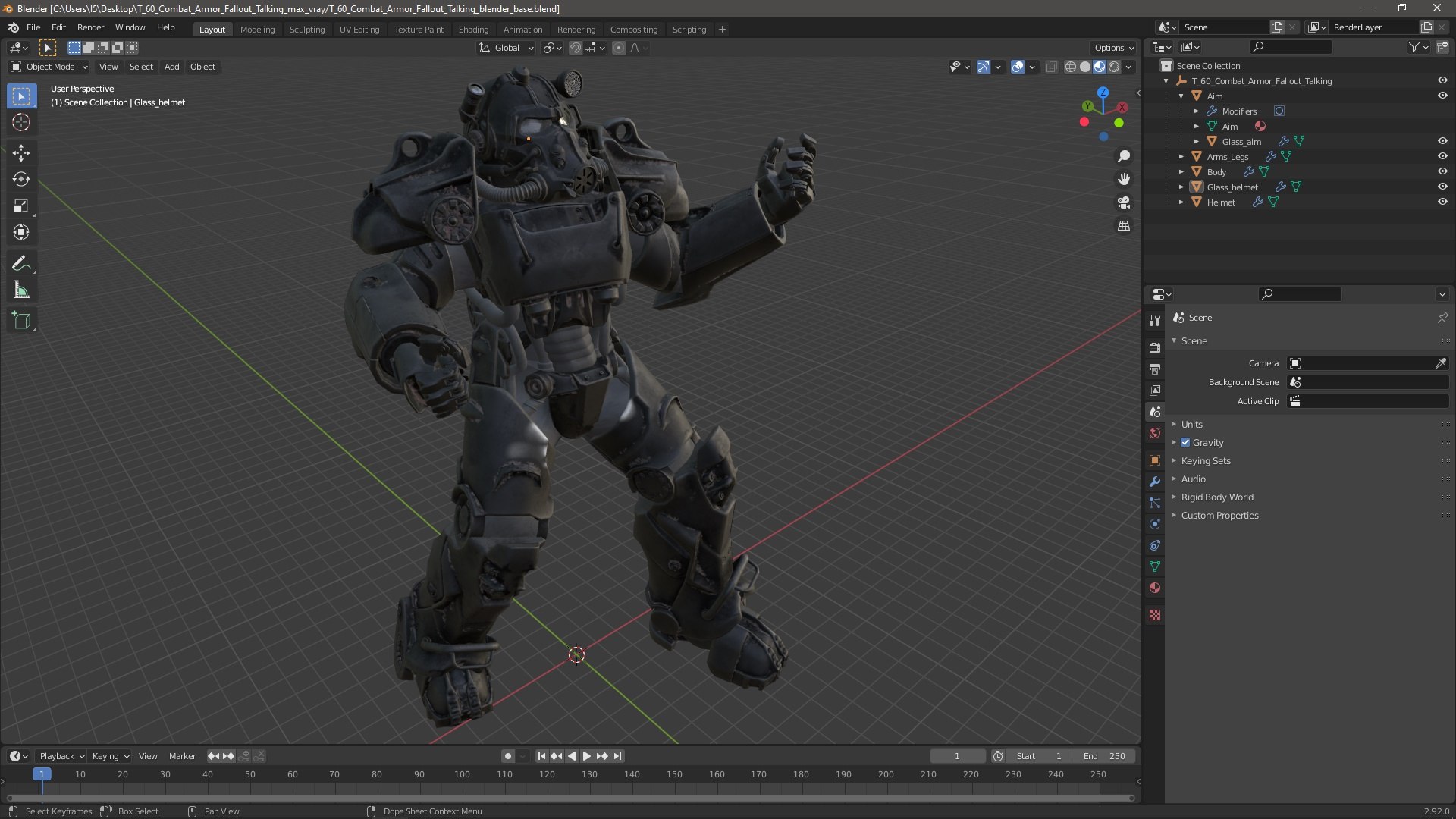Hide the Glass_aim object in outliner

(x=1442, y=141)
